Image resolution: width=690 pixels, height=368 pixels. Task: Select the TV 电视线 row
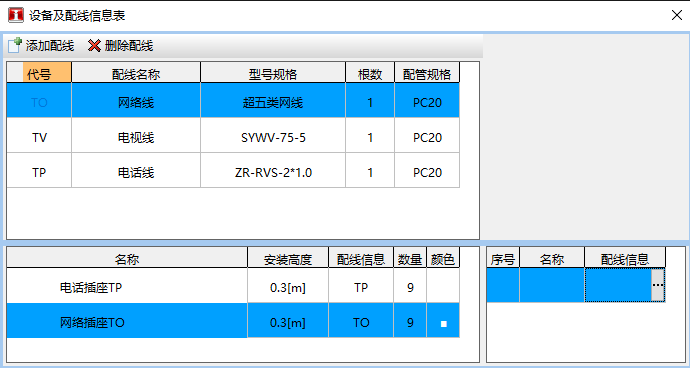(x=233, y=138)
